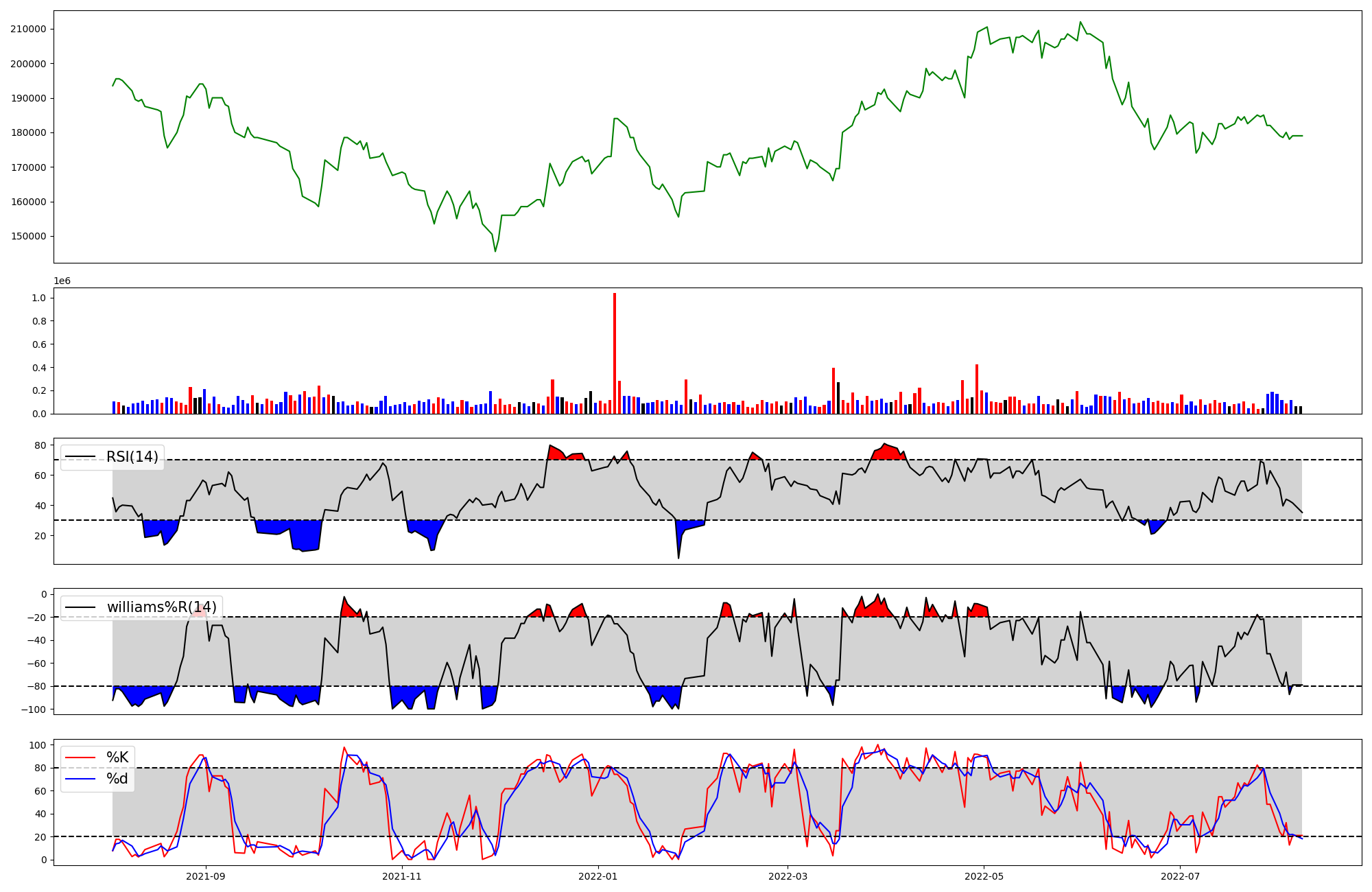The height and width of the screenshot is (892, 1372).
Task: Click the 2022-01 date tick label
Action: tap(598, 876)
